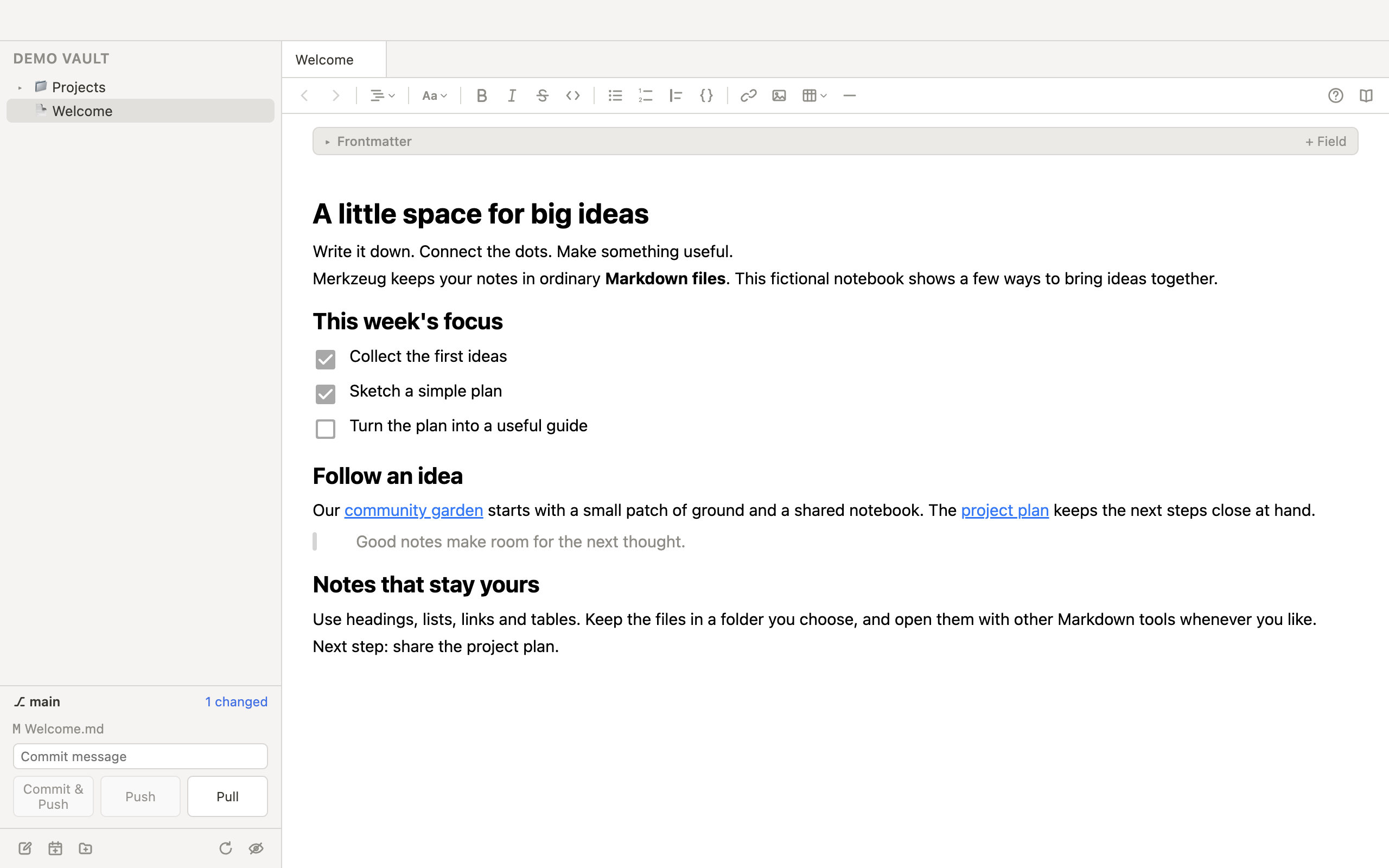Screen dimensions: 1389x868
Task: Open the Aa heading style dropdown
Action: [x=434, y=95]
